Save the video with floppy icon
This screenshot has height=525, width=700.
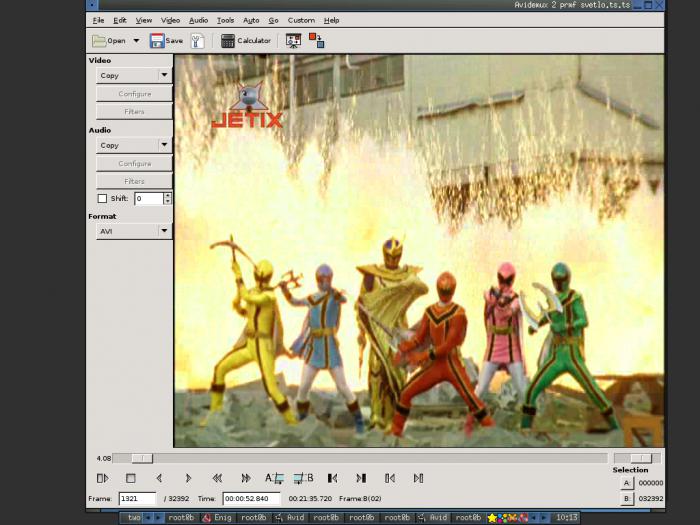point(166,41)
